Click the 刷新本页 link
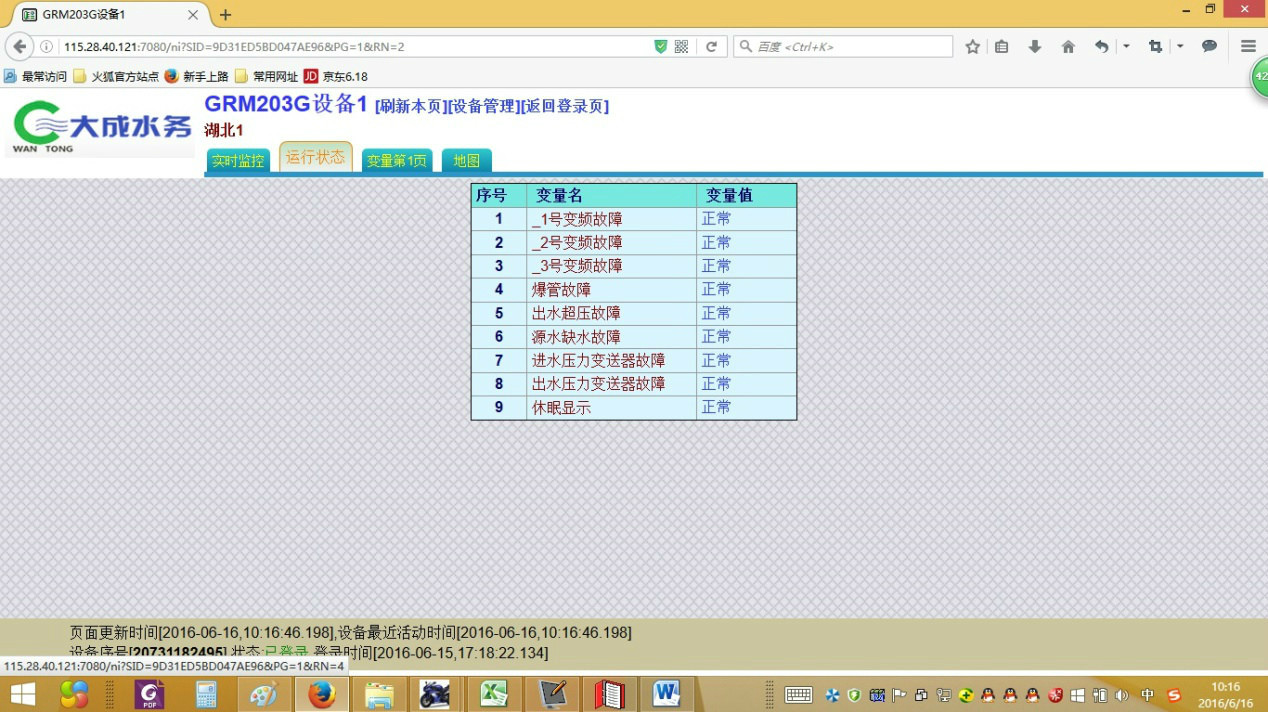Screen dimensions: 1268x712 410,107
